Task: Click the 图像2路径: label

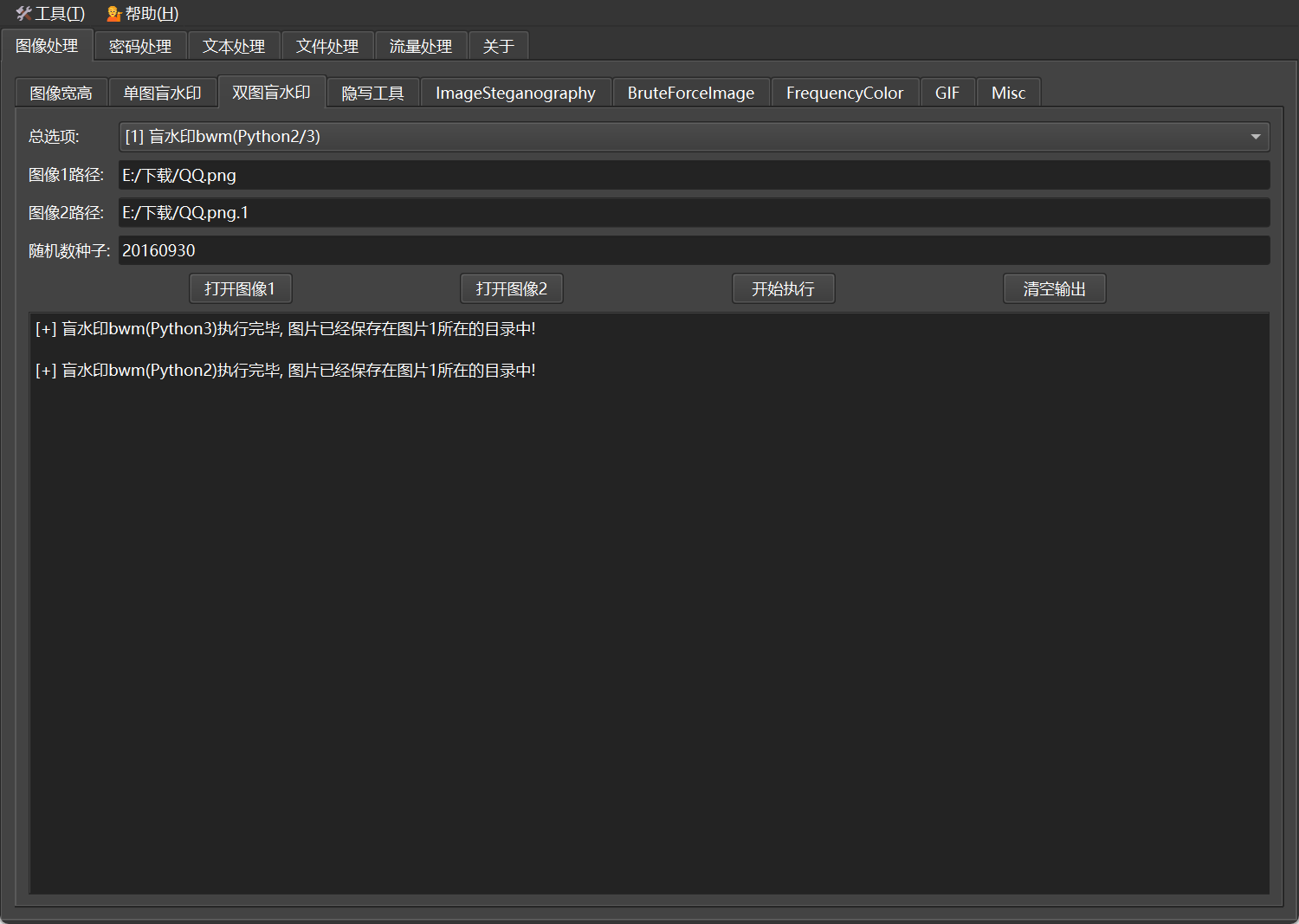Action: (x=66, y=212)
